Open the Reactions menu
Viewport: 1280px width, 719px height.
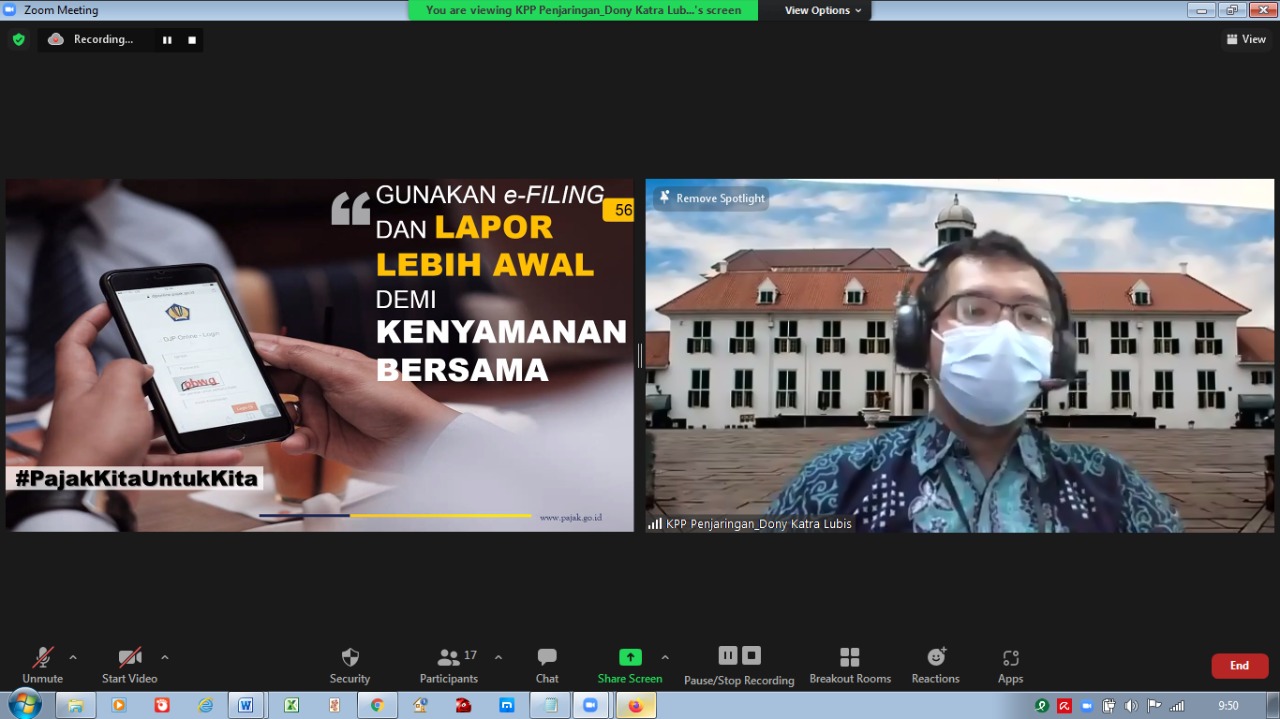[935, 665]
